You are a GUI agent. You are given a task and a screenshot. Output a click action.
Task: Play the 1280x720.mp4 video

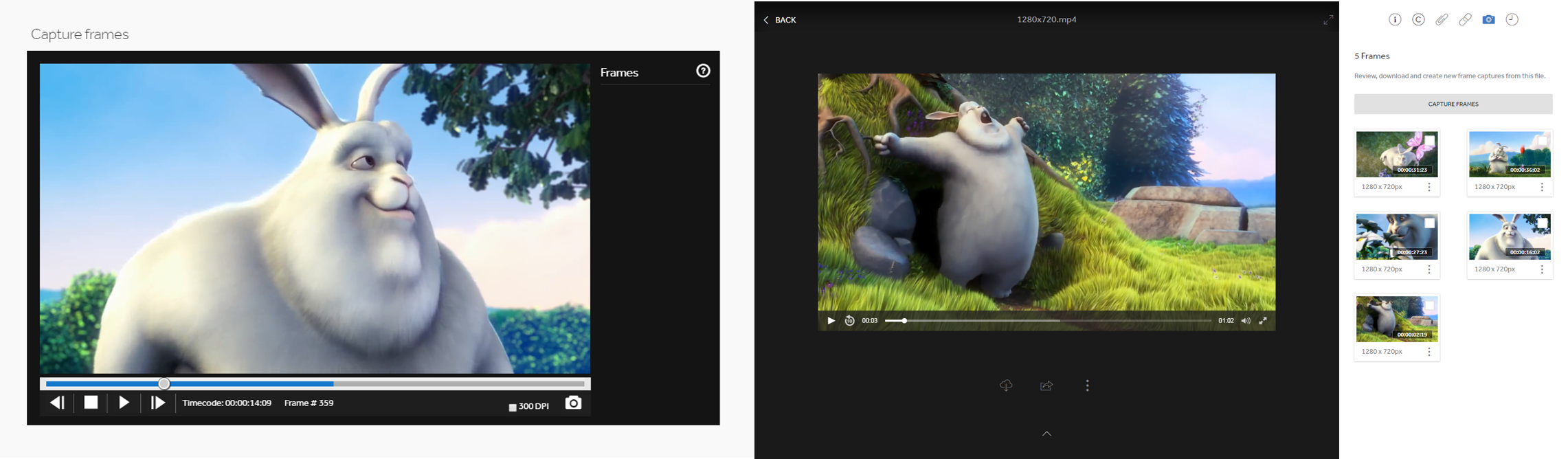(x=831, y=321)
